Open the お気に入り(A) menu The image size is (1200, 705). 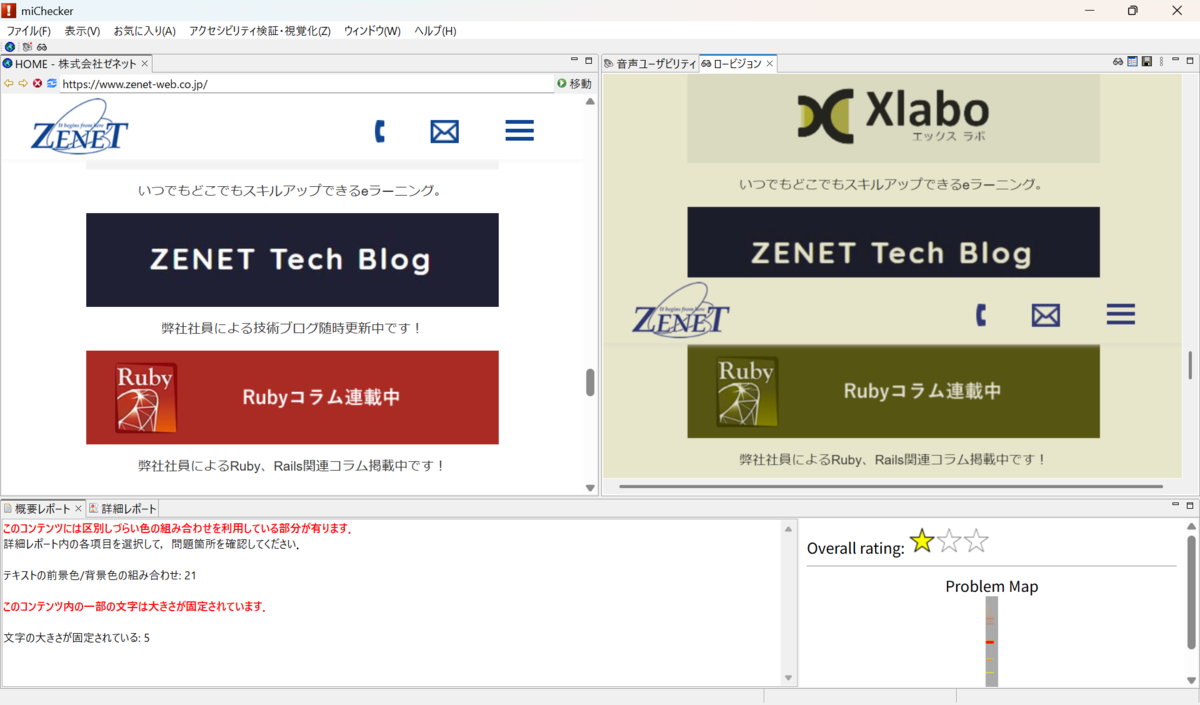(x=145, y=31)
